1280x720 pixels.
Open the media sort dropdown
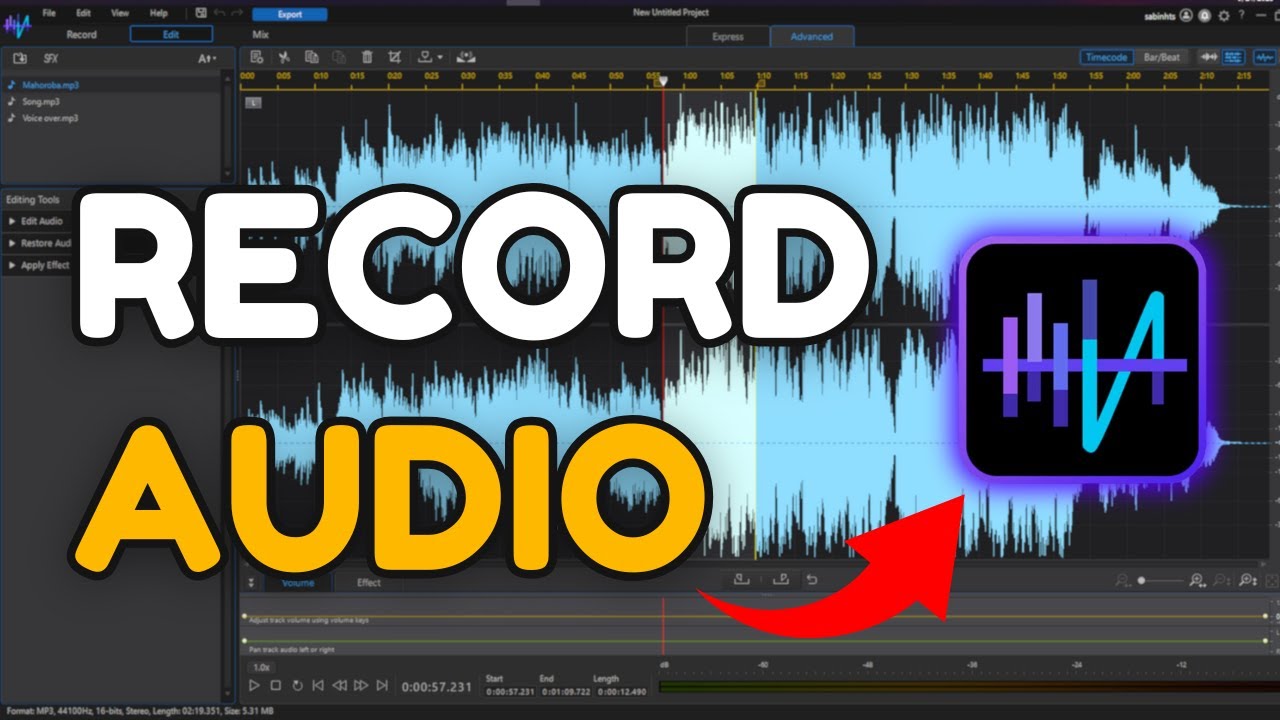(x=207, y=59)
